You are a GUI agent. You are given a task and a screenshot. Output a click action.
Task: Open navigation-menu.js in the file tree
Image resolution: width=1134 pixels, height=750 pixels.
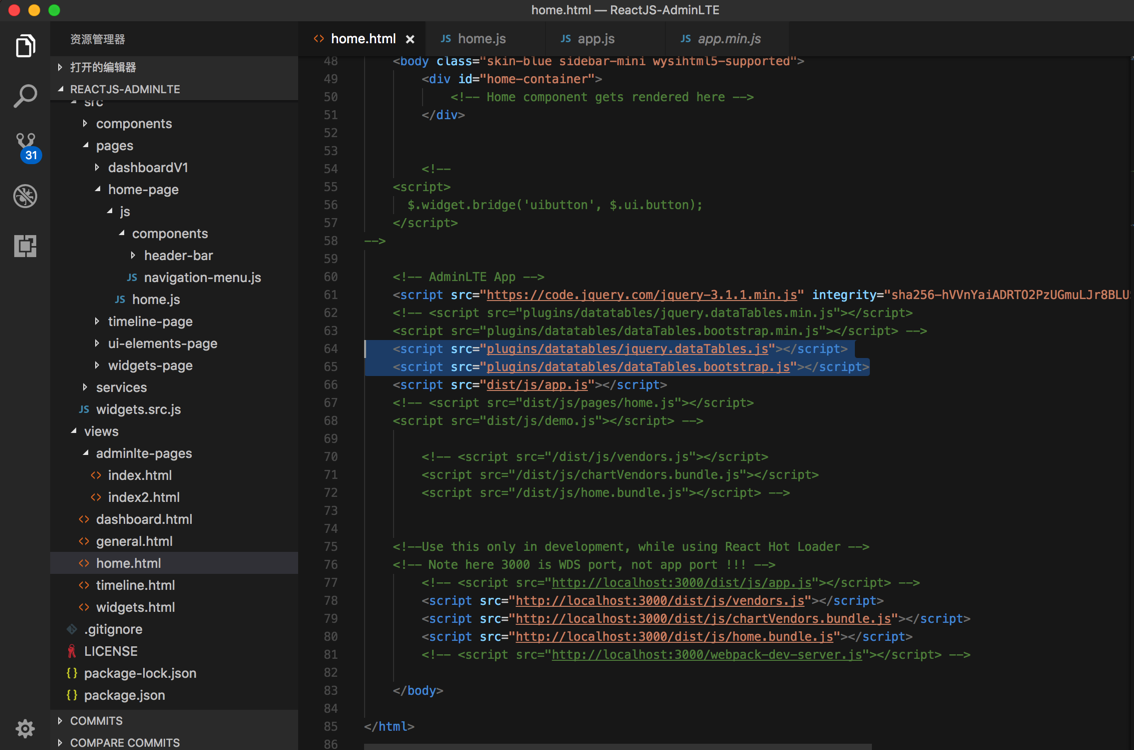pyautogui.click(x=201, y=278)
